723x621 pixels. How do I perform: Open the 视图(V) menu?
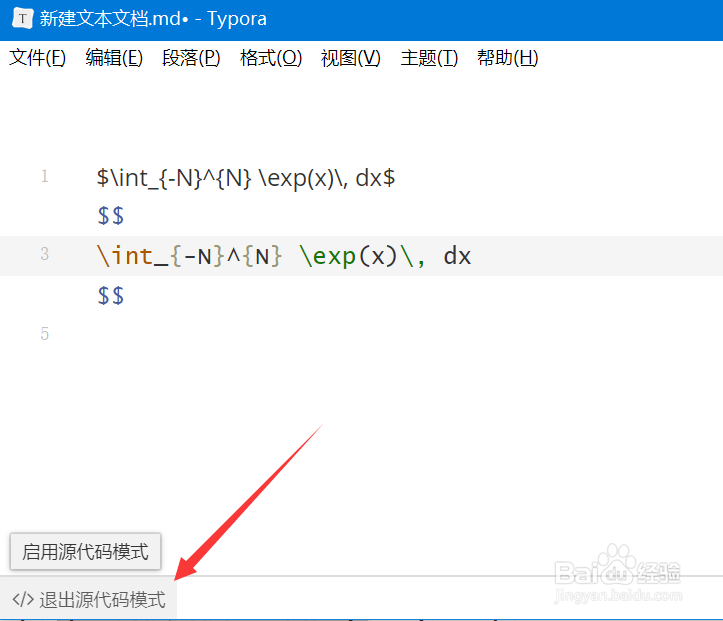[x=350, y=58]
